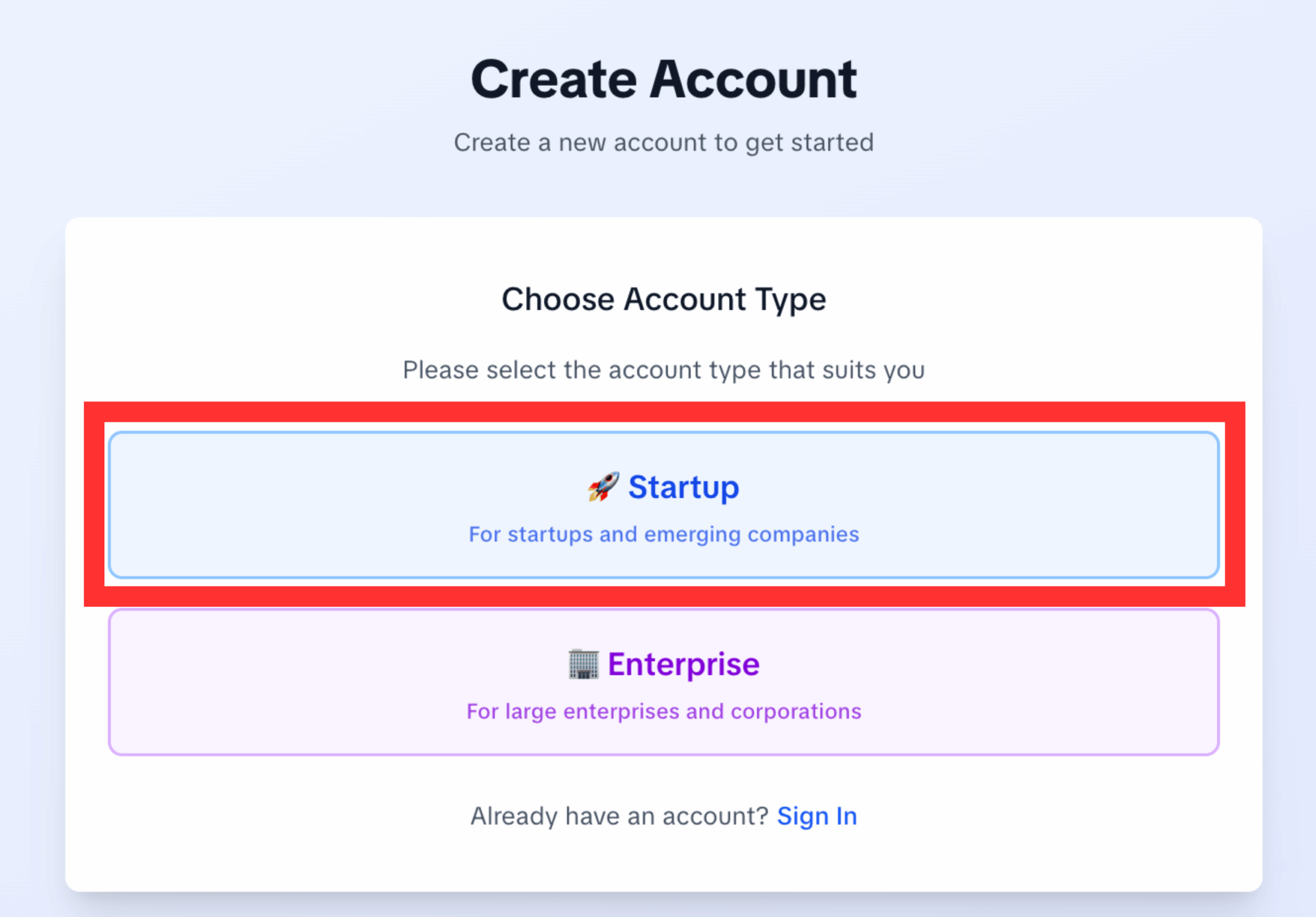Click "Please select the account type" instruction text
Image resolution: width=1316 pixels, height=917 pixels.
(664, 370)
